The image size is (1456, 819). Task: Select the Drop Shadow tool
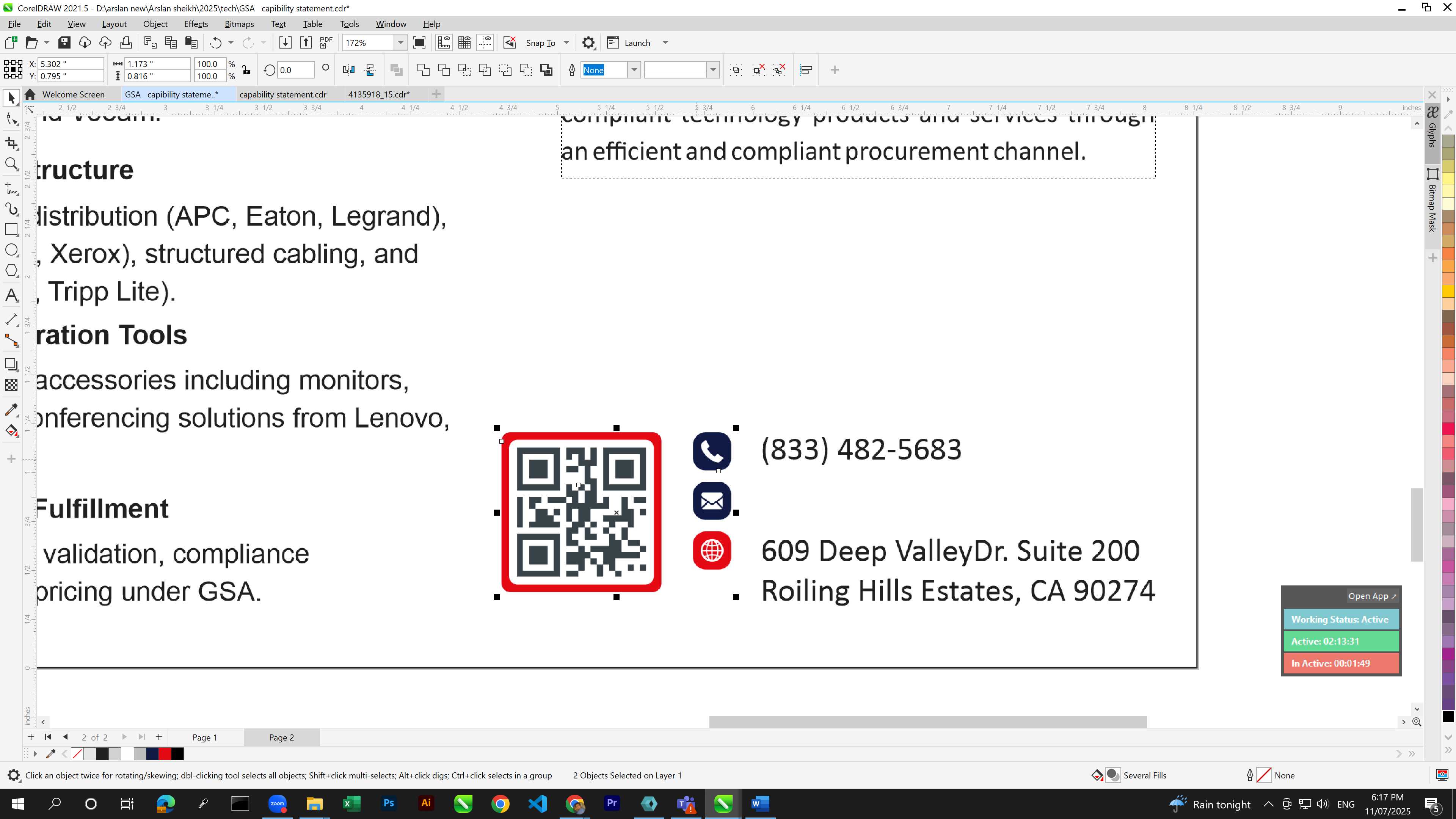coord(11,364)
